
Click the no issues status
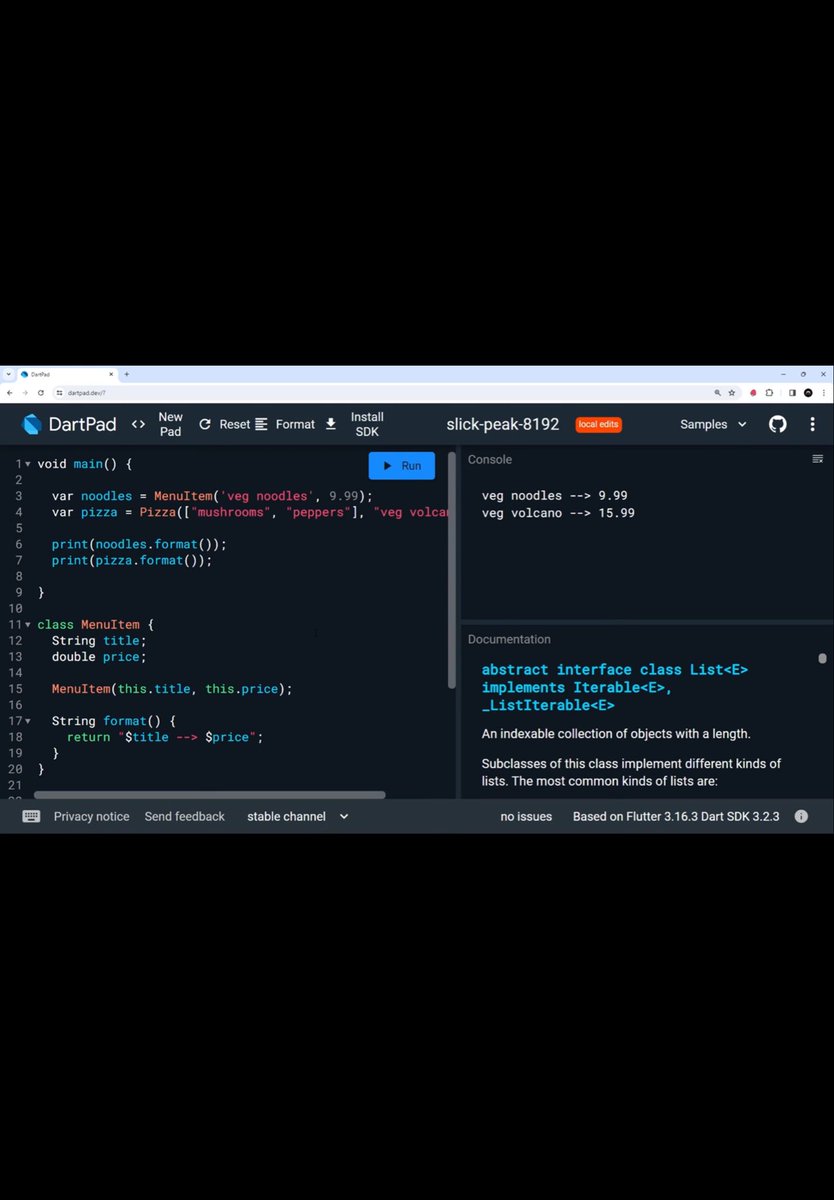[526, 816]
